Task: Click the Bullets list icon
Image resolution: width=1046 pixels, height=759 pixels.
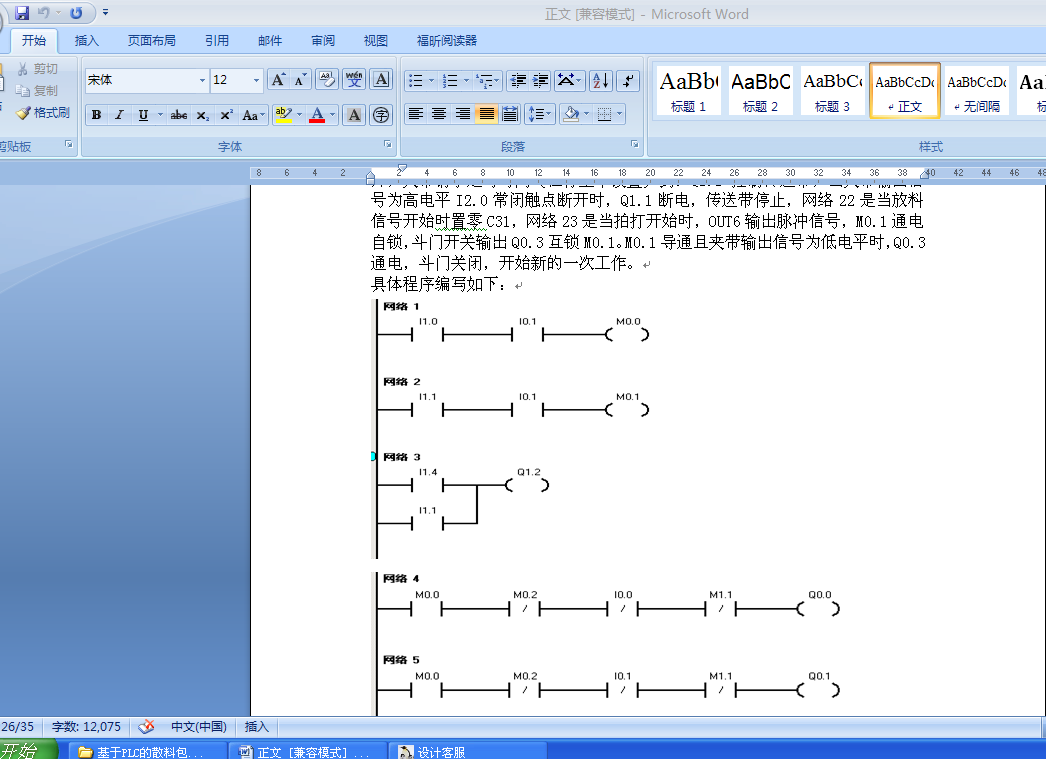Action: tap(416, 81)
